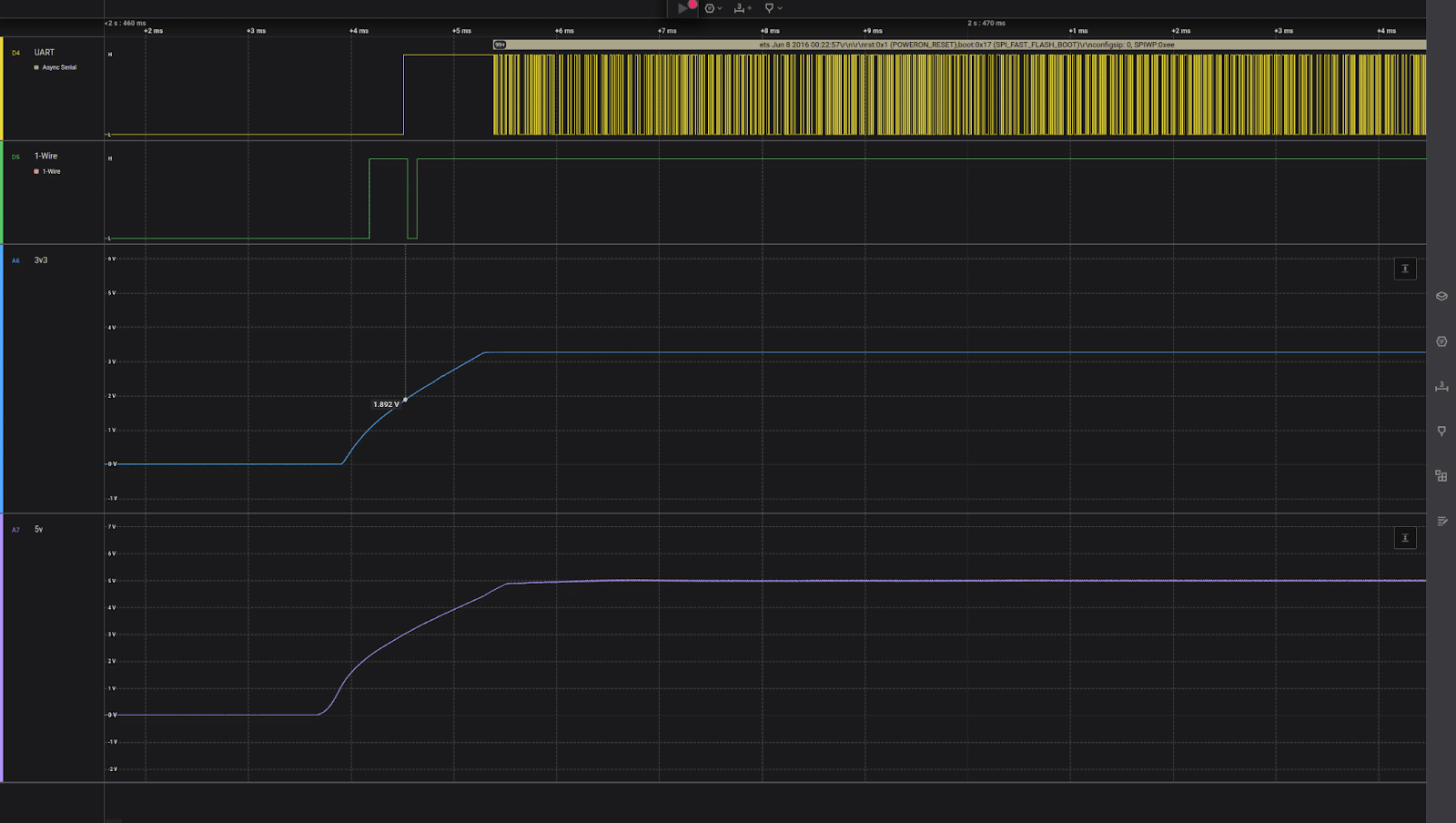The image size is (1456, 823).
Task: Open the Analyzers panel in the sidebar
Action: 1441,341
